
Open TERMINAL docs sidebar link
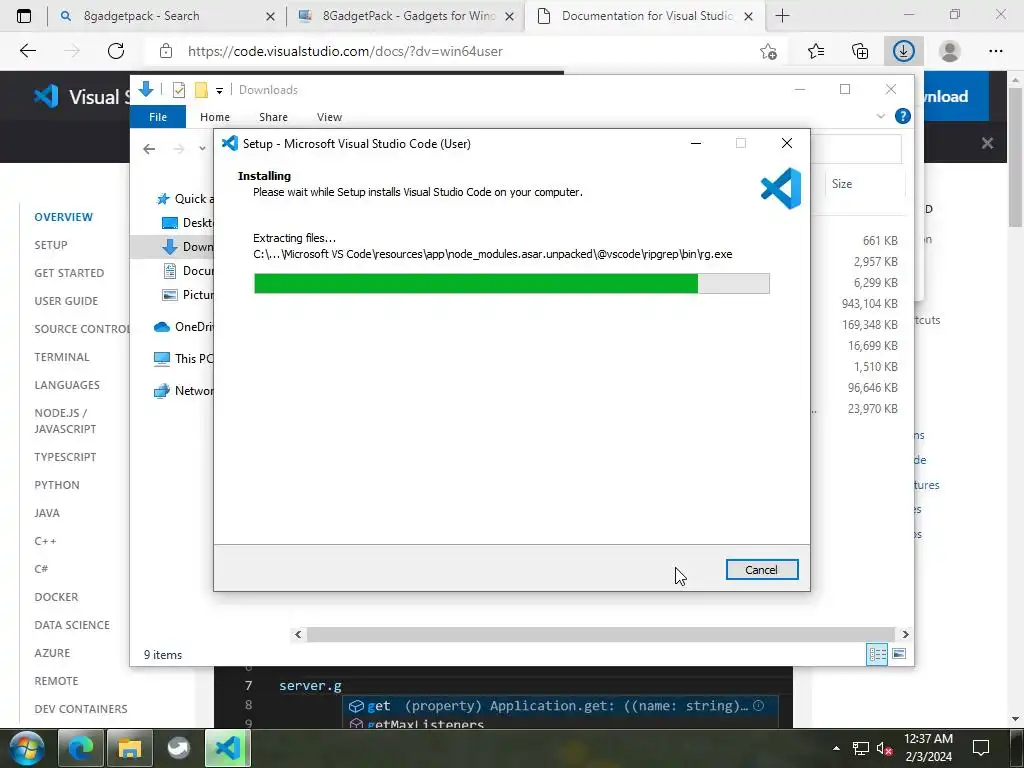pyautogui.click(x=62, y=357)
